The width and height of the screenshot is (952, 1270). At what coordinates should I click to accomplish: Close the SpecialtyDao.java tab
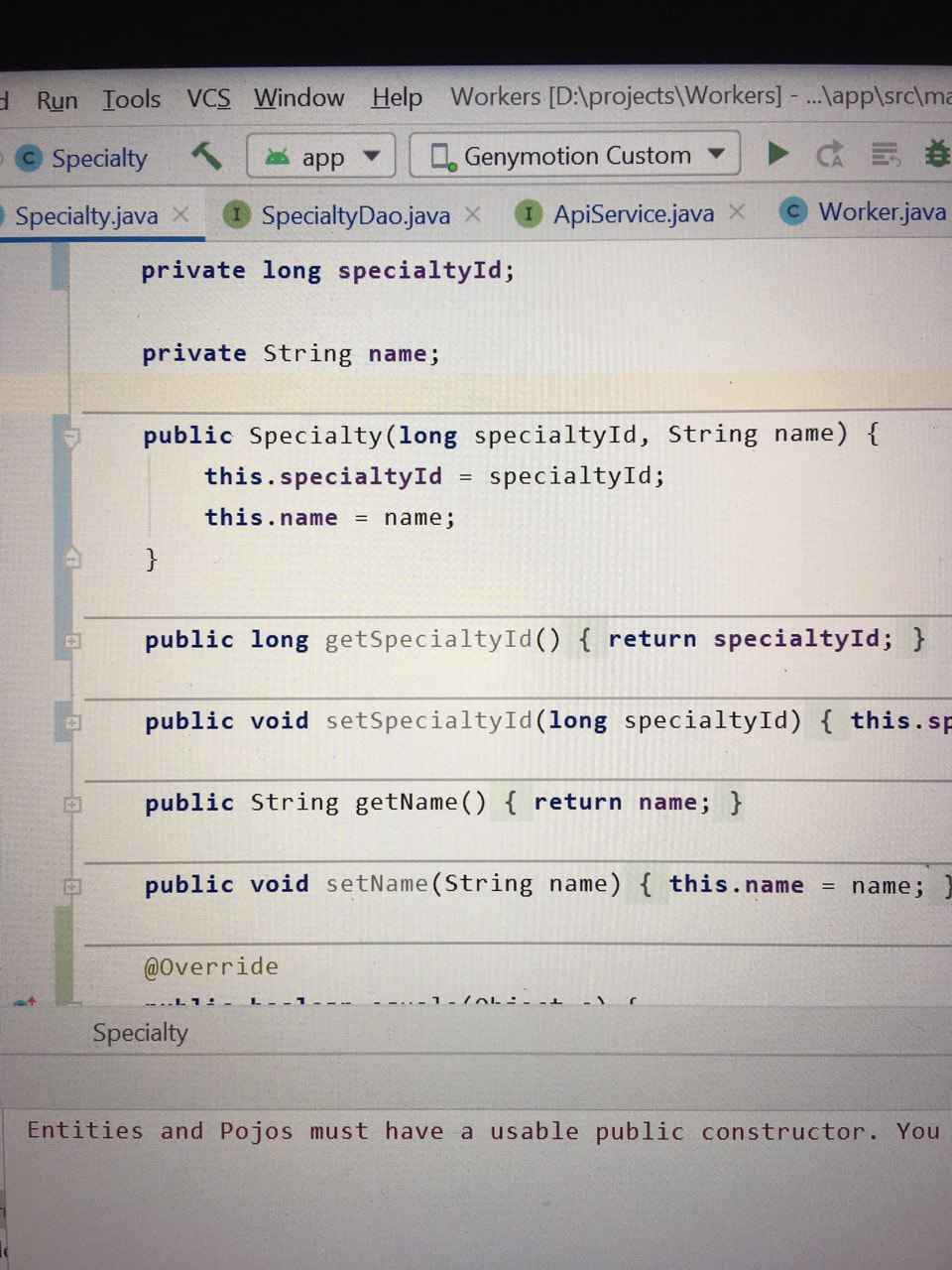tap(473, 213)
